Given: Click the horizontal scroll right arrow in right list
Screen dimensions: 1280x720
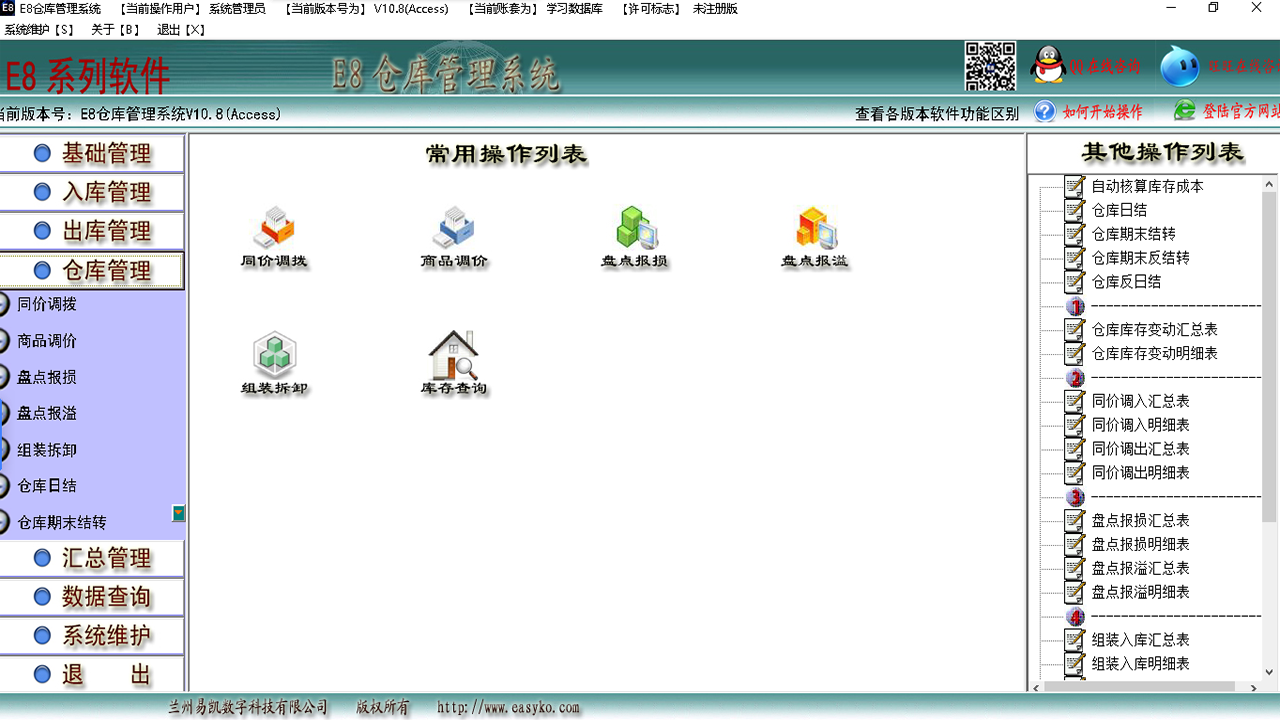Looking at the screenshot, I should pyautogui.click(x=1254, y=688).
